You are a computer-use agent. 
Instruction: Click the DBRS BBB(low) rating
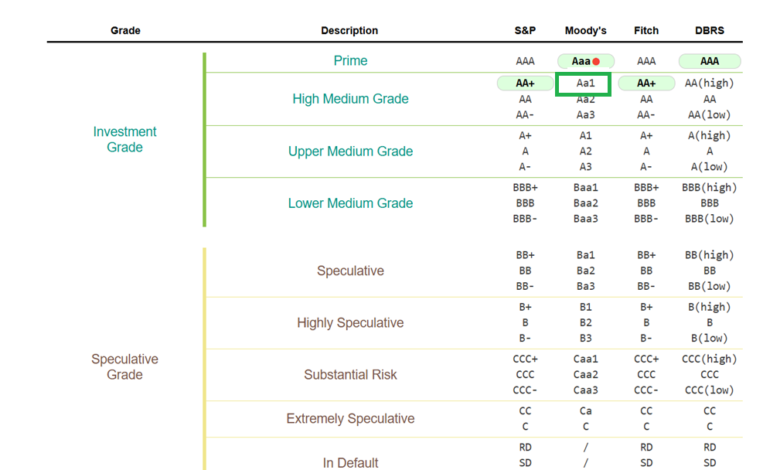[709, 218]
